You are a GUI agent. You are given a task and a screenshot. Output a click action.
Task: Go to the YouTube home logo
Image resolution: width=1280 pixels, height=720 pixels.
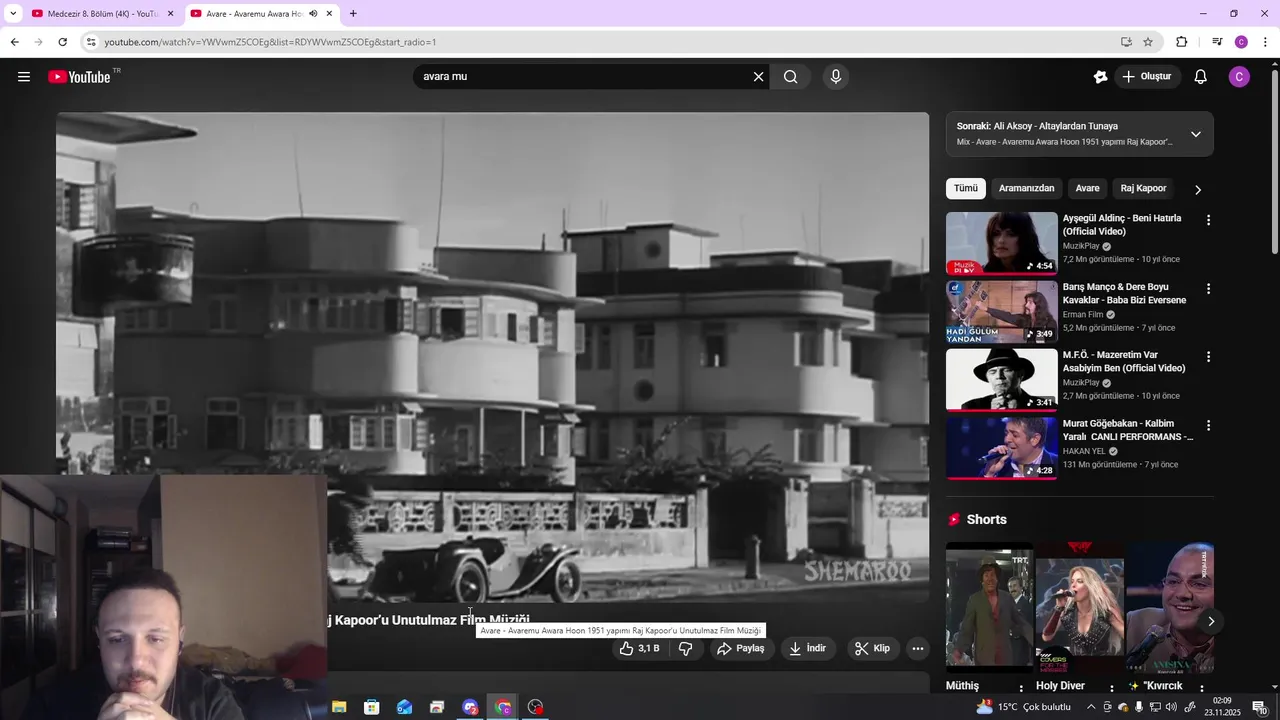79,77
